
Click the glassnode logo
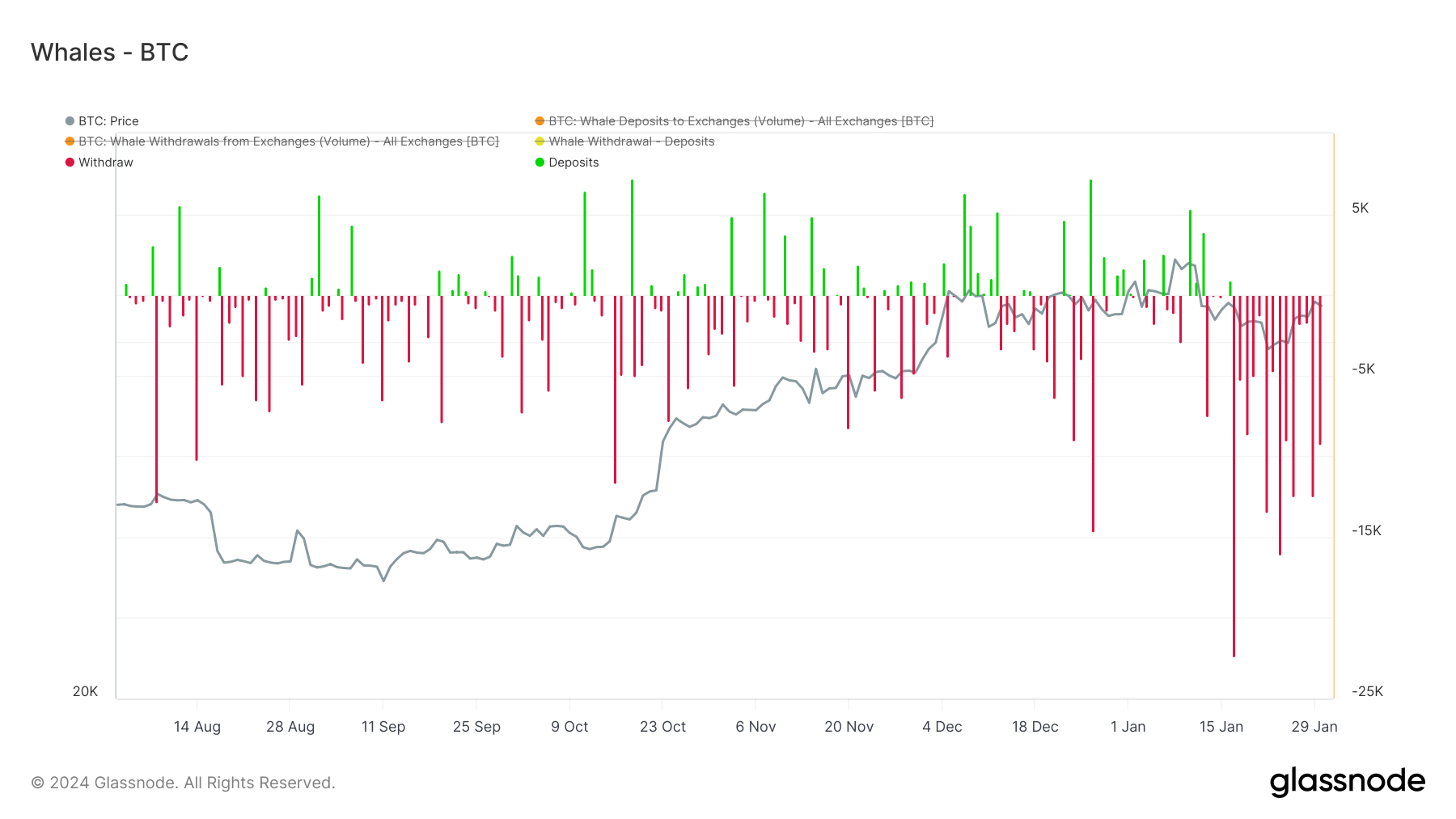point(1348,781)
